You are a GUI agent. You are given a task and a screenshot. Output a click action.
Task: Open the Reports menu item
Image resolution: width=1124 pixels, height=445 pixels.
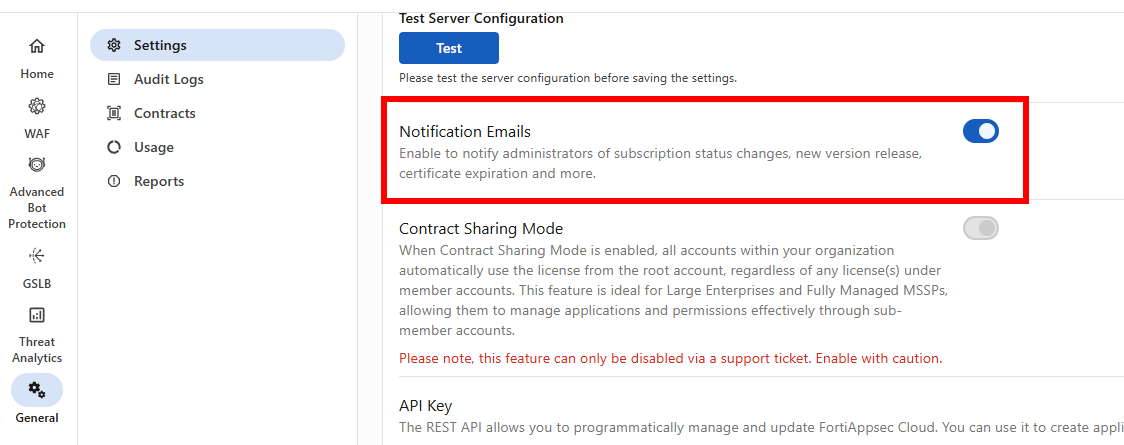pyautogui.click(x=159, y=181)
